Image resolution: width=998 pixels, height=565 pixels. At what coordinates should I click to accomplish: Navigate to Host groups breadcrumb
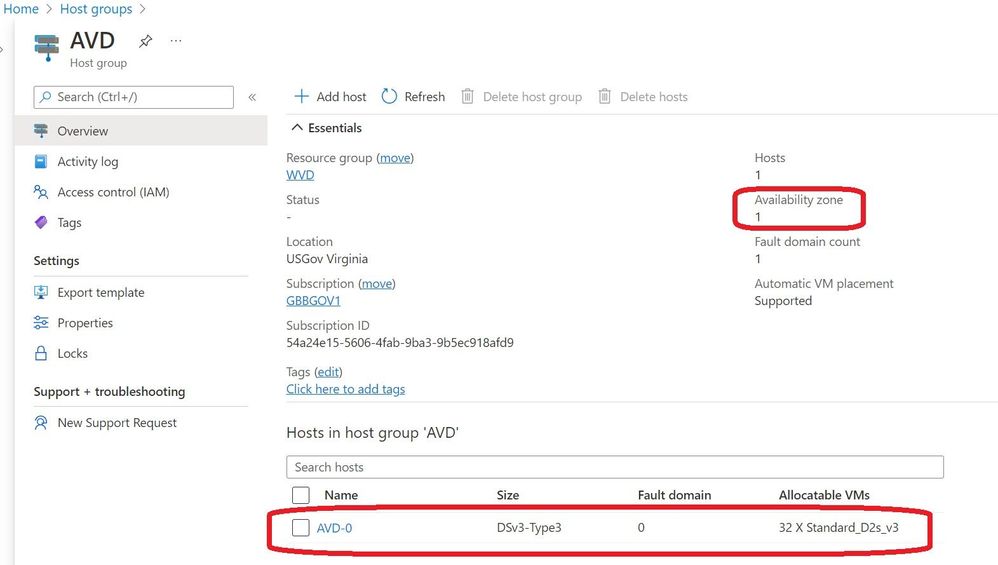click(x=96, y=9)
